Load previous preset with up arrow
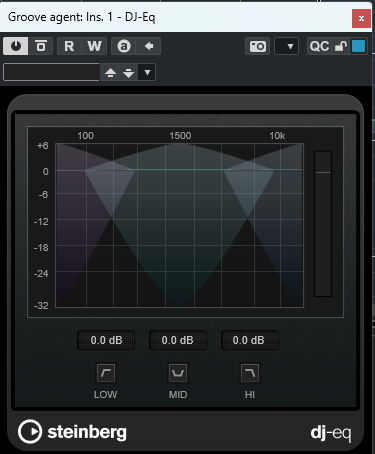 110,72
